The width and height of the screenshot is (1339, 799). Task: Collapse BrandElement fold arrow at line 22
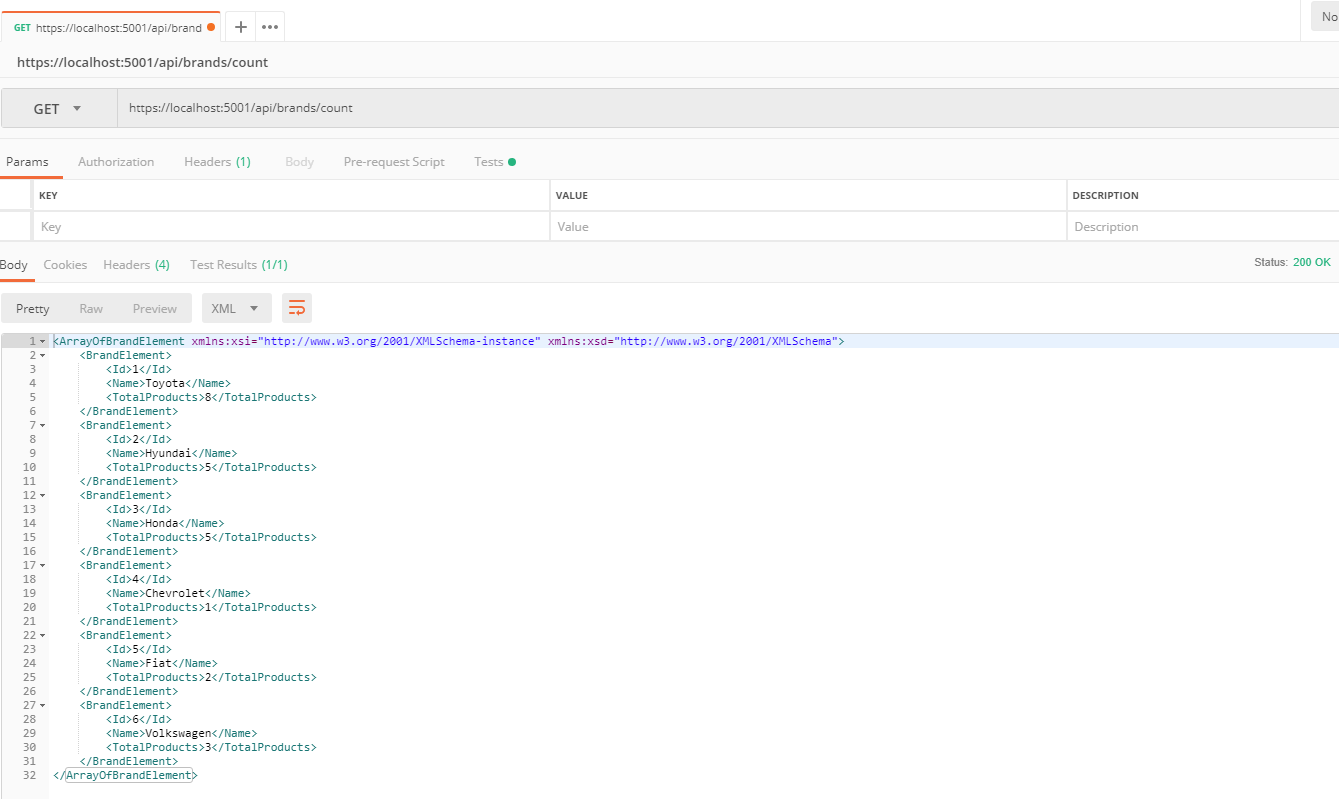point(43,636)
